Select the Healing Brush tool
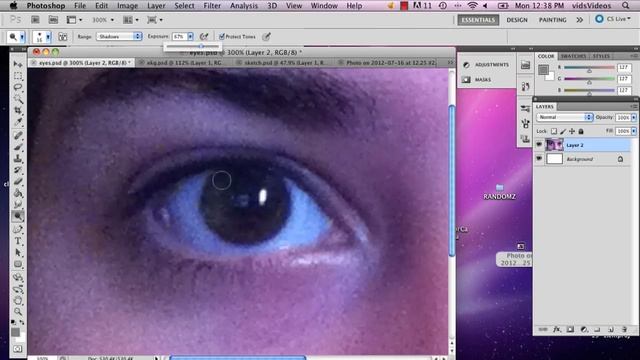640x360 pixels. point(18,135)
